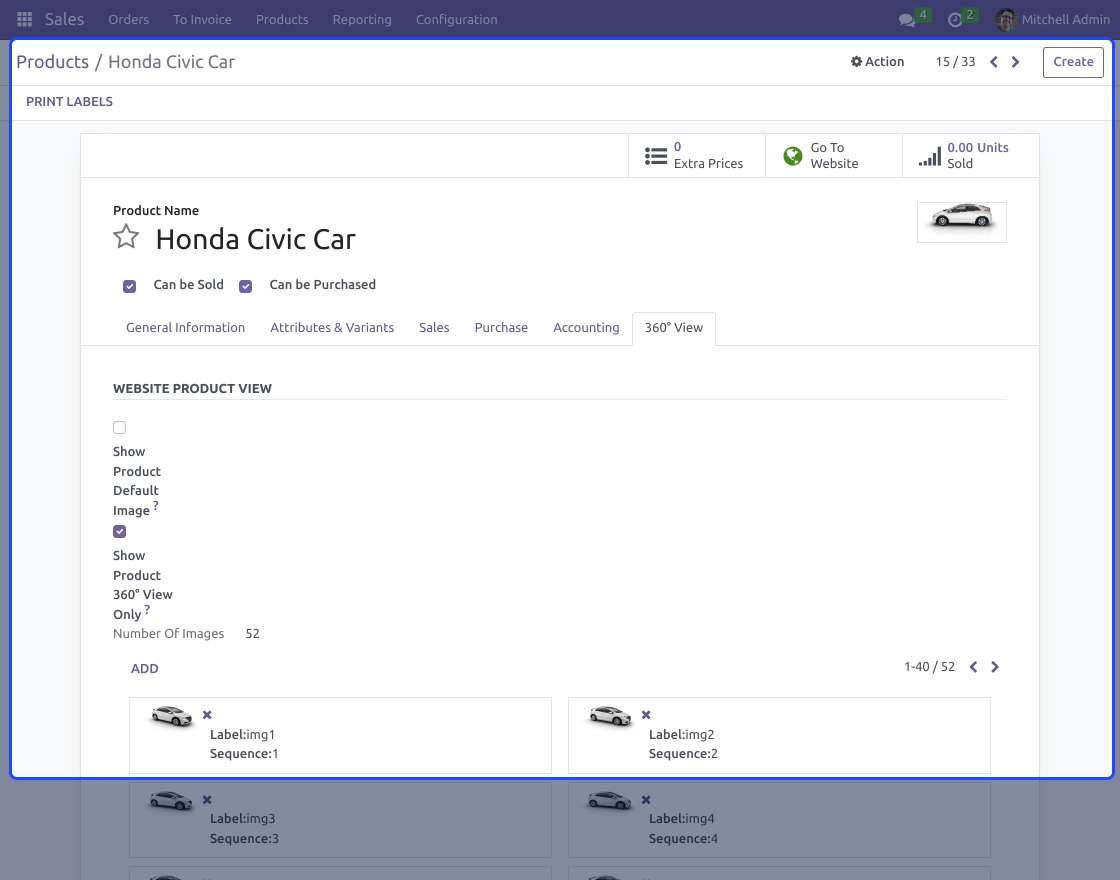This screenshot has width=1120, height=880.
Task: Click the Sales app title
Action: point(64,19)
